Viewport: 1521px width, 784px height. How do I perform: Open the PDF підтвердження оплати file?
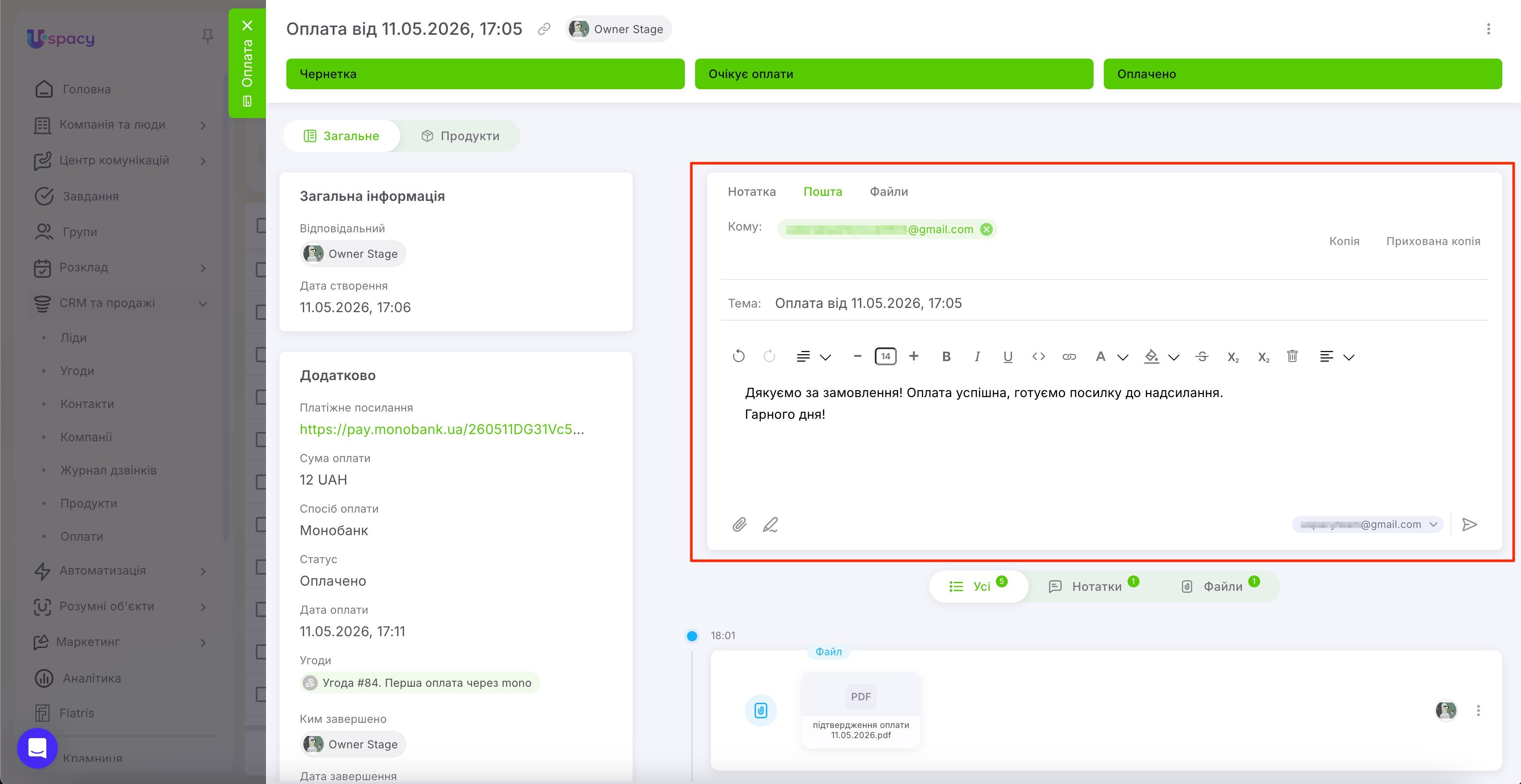point(861,710)
